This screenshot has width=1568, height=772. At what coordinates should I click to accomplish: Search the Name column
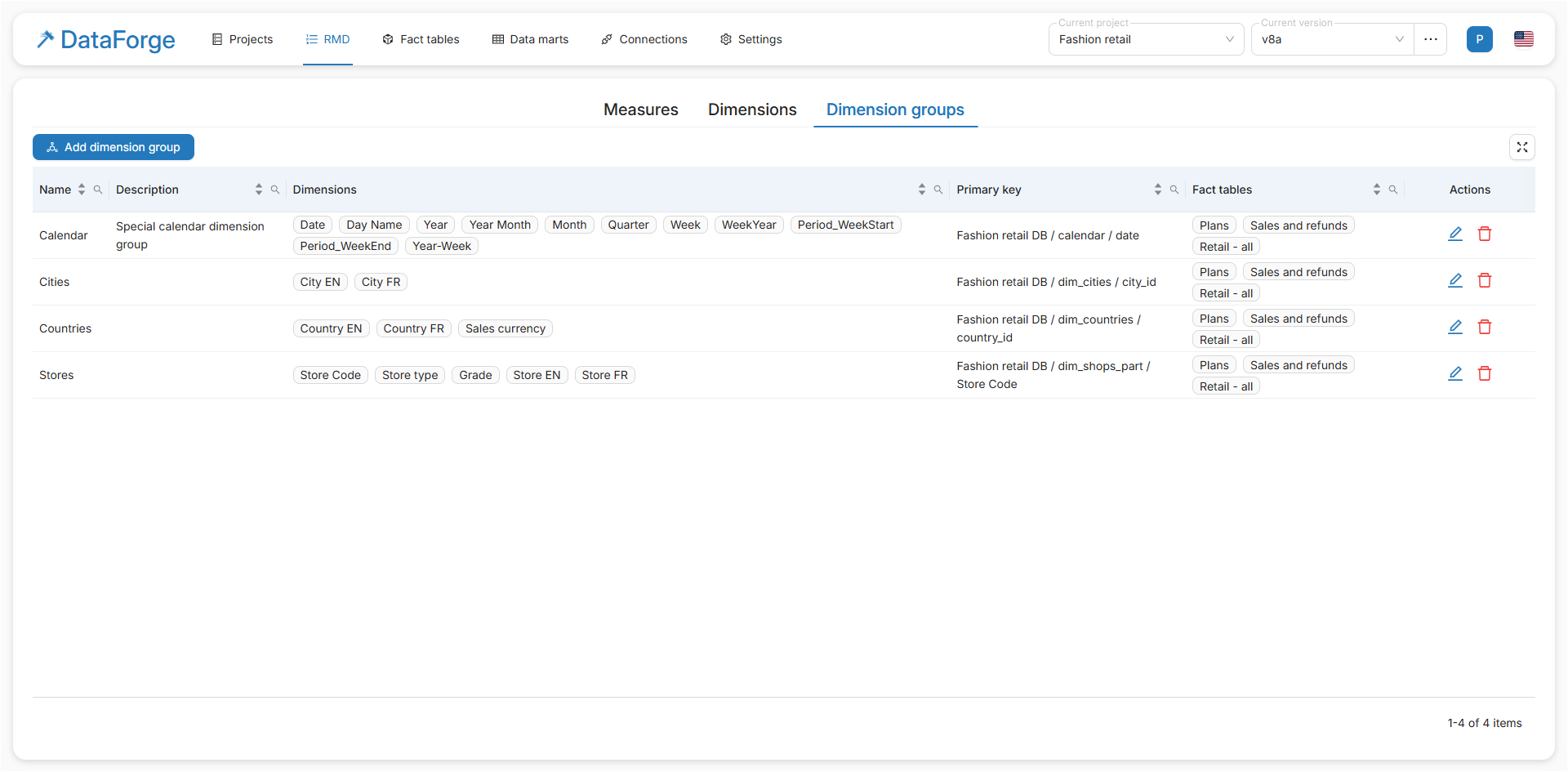[x=98, y=190]
